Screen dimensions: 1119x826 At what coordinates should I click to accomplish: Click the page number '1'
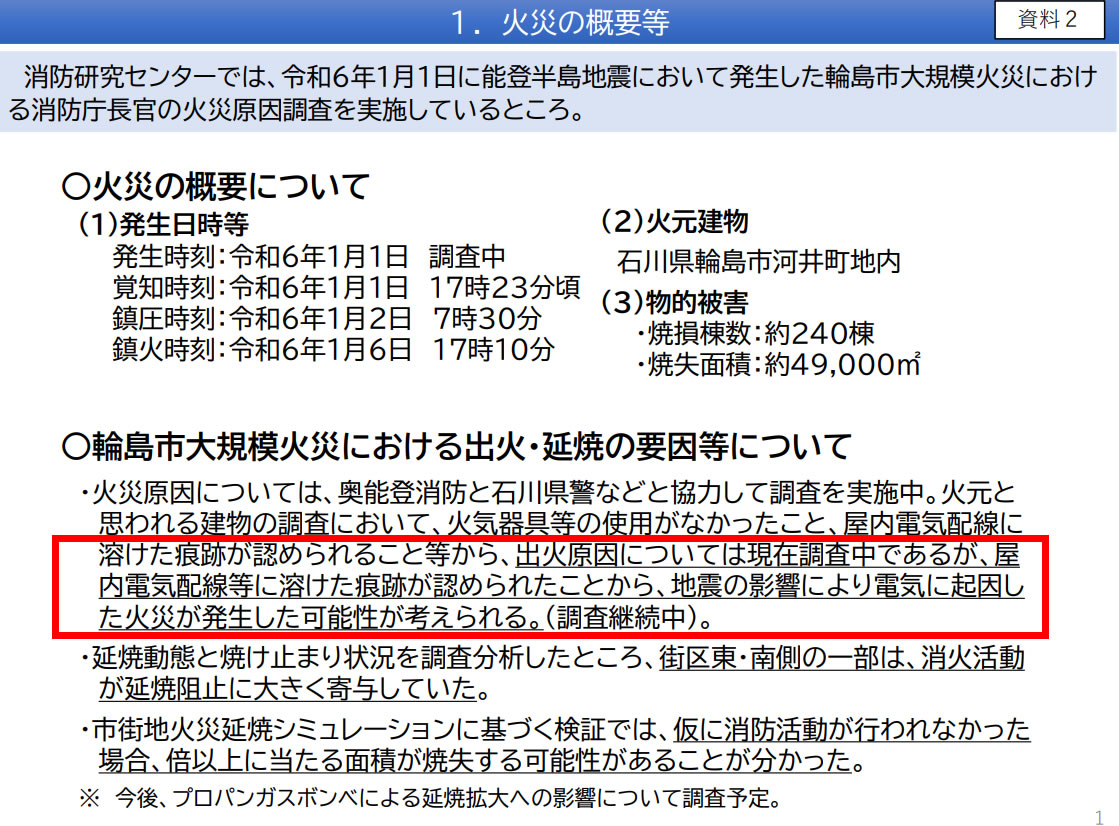click(x=1099, y=817)
